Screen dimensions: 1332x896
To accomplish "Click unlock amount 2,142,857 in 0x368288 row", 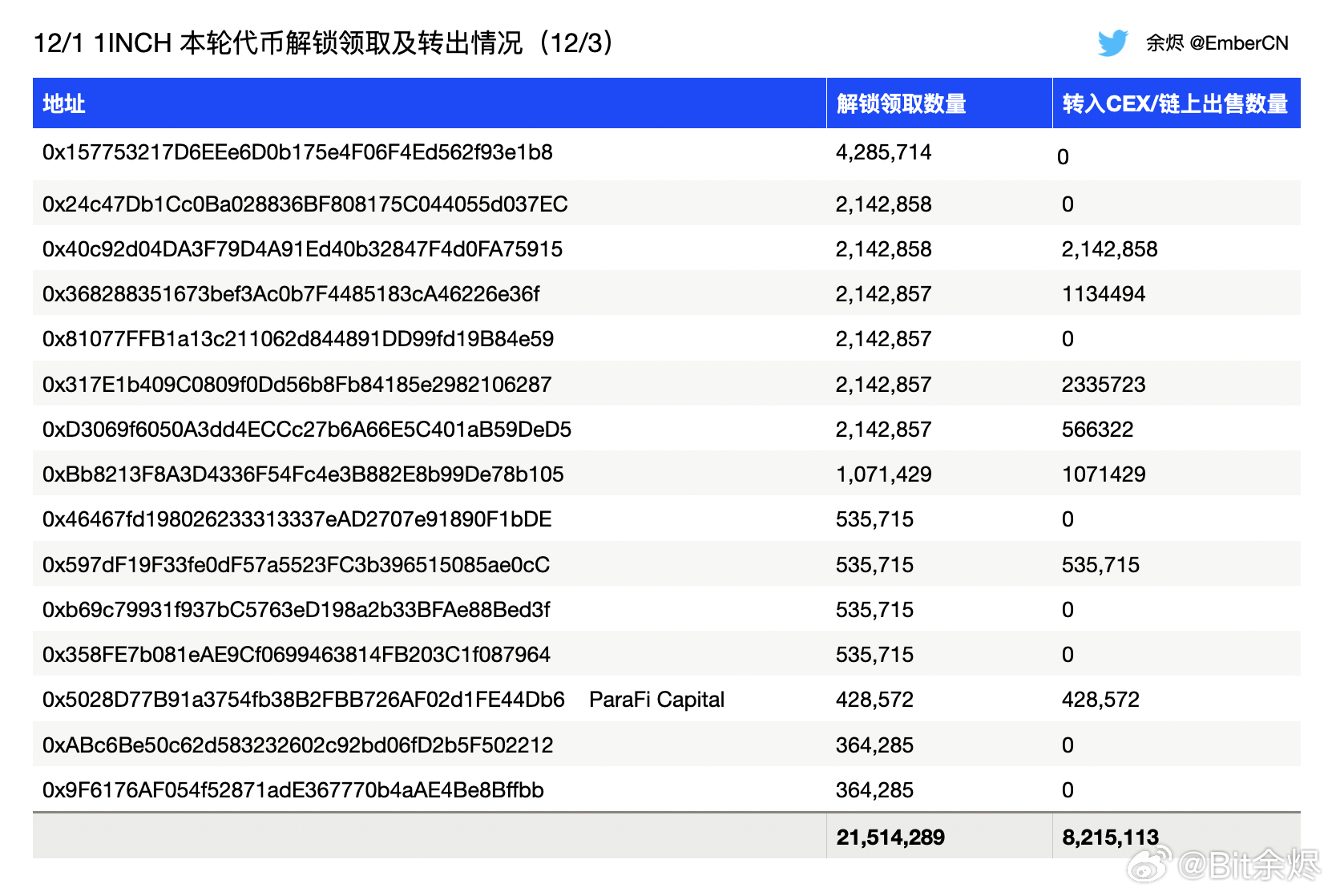I will coord(883,294).
